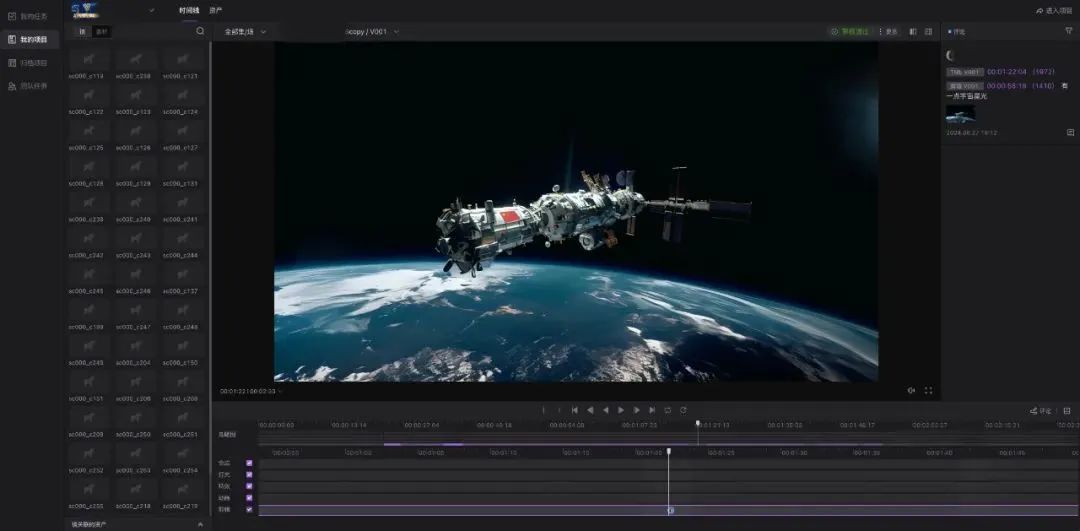
Task: Enter fullscreen with the viewer expand icon
Action: (x=928, y=391)
